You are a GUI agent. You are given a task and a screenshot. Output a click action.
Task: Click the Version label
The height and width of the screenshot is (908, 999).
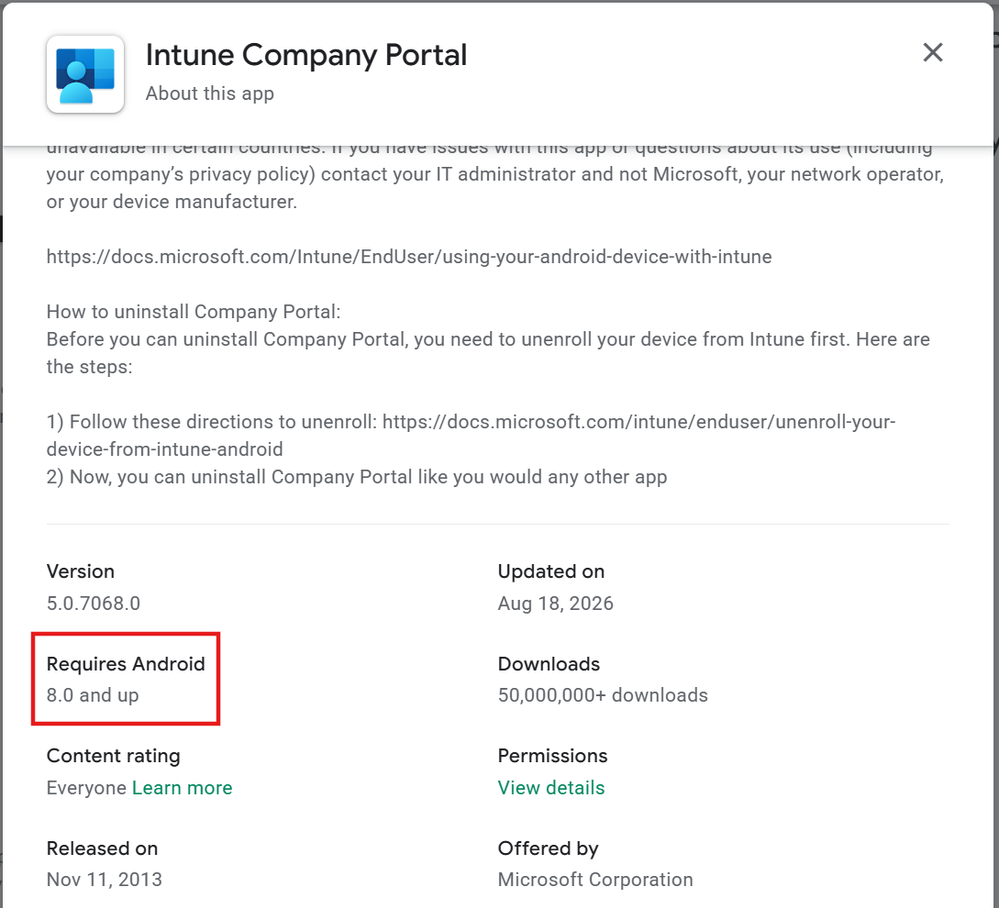point(80,572)
